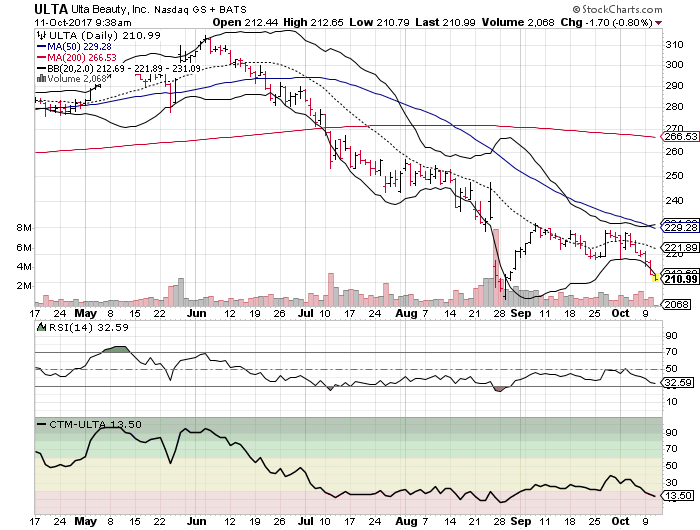Click the 221.89 middle band price tag
Viewport: 700px width, 530px height.
coord(680,247)
